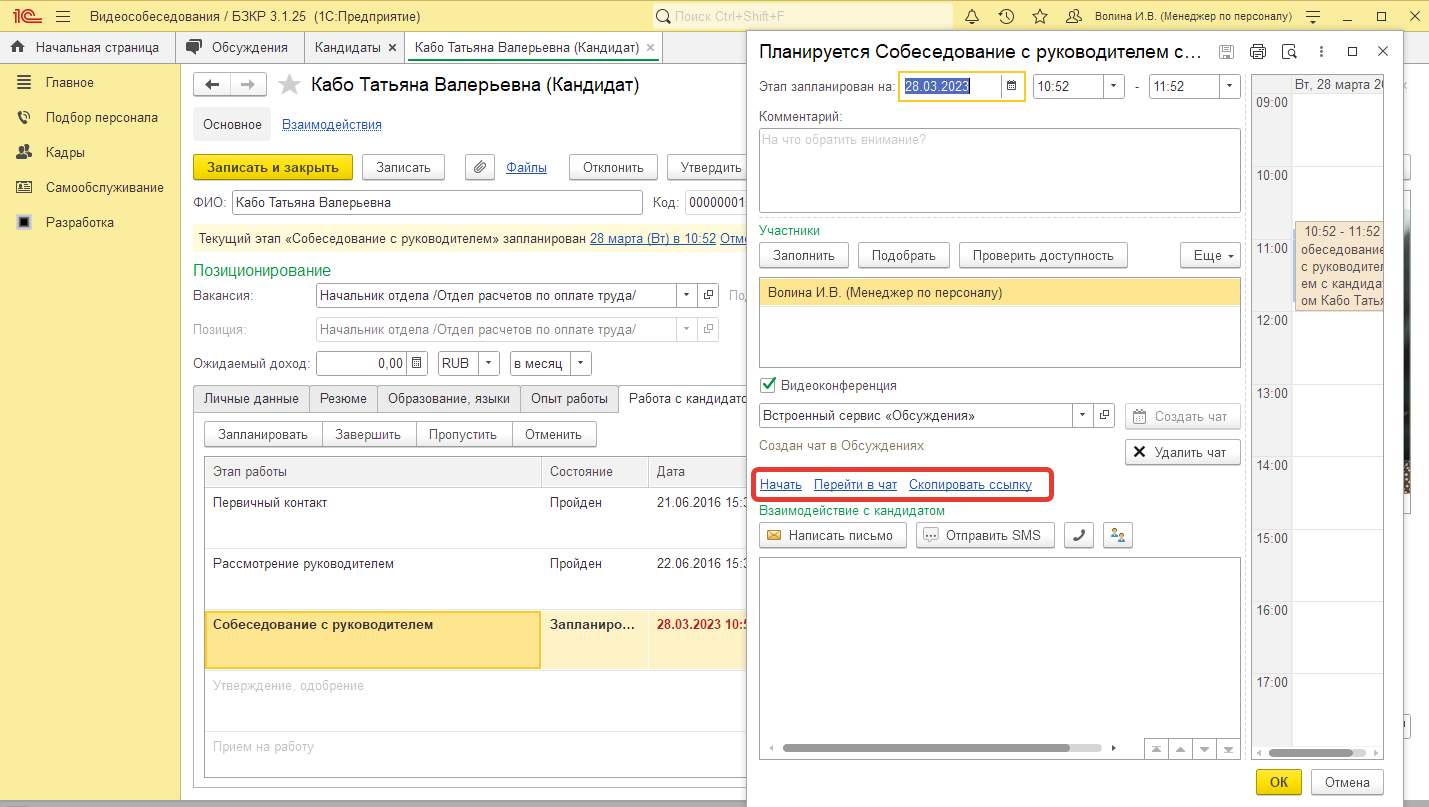The height and width of the screenshot is (807, 1429).
Task: Open the Взаимодействия link
Action: [332, 125]
